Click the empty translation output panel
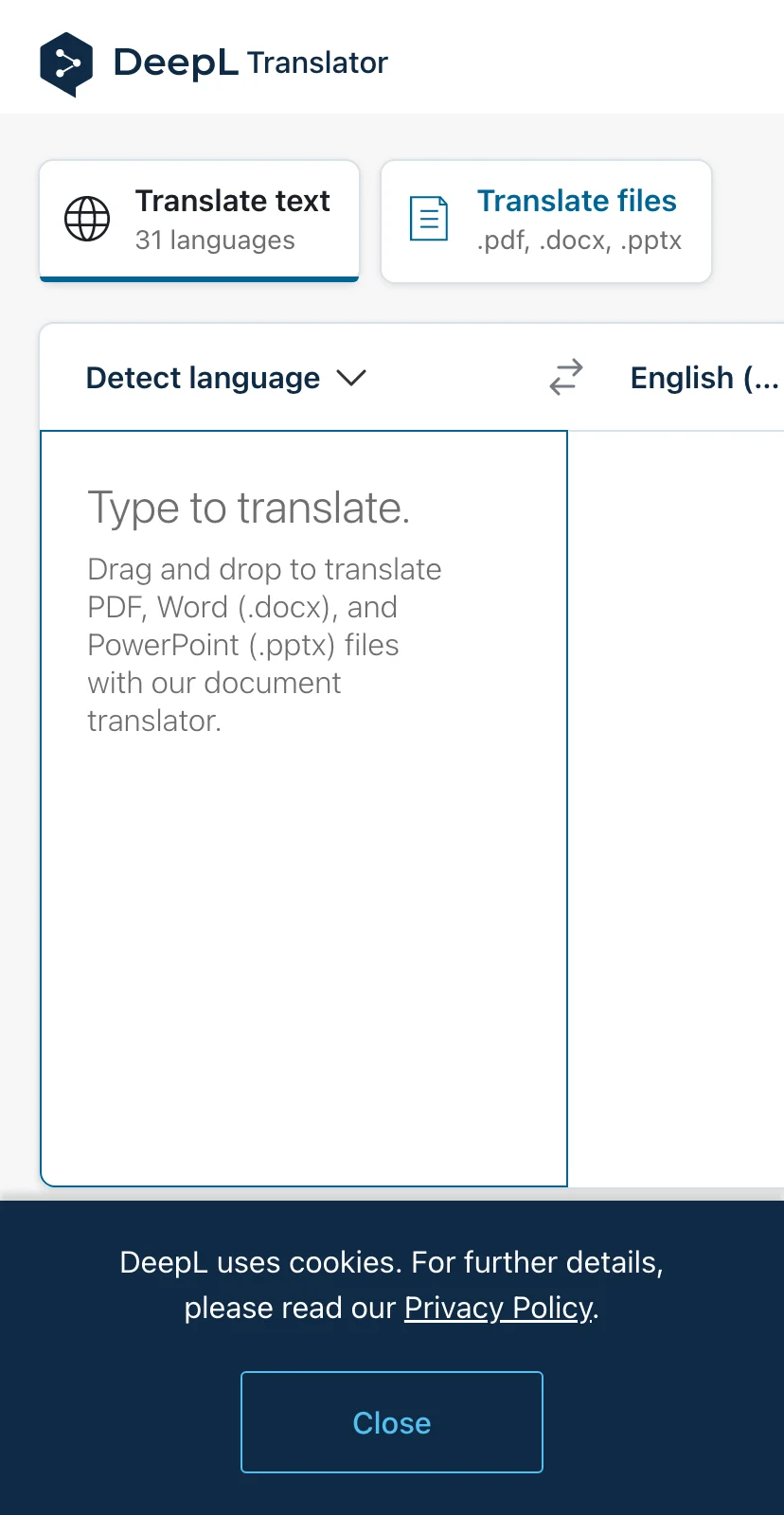This screenshot has height=1515, width=784. pyautogui.click(x=676, y=808)
